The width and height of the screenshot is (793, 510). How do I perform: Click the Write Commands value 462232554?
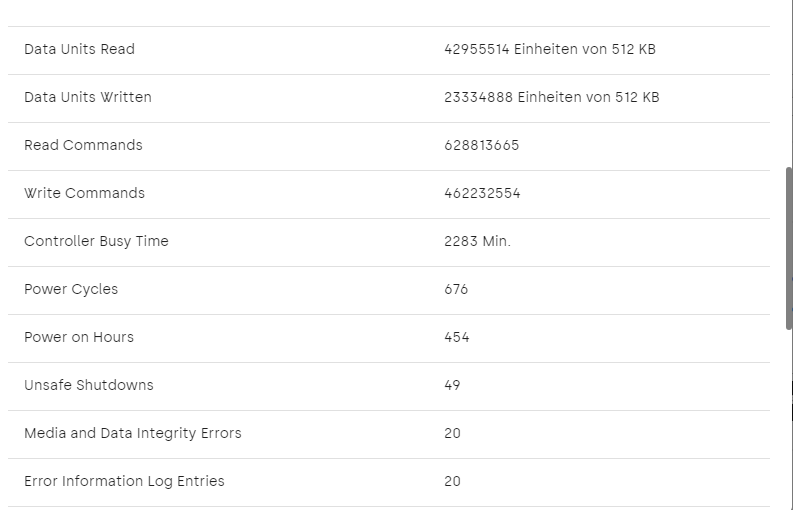click(x=482, y=193)
